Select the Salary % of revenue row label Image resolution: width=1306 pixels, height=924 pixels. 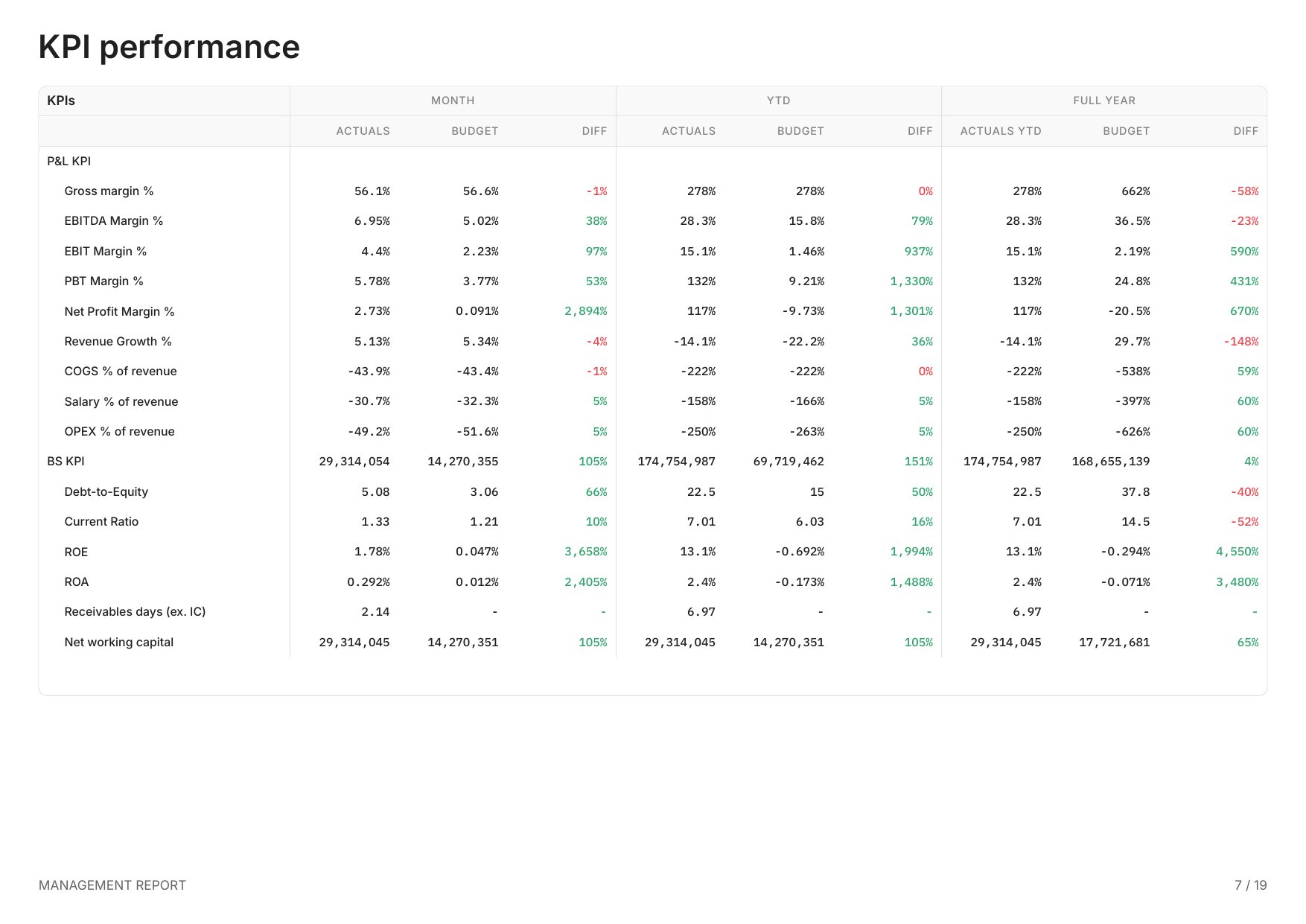coord(121,401)
